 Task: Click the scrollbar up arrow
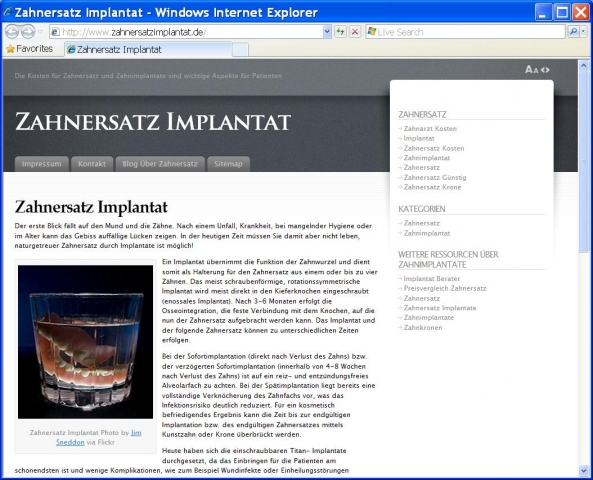(x=583, y=65)
